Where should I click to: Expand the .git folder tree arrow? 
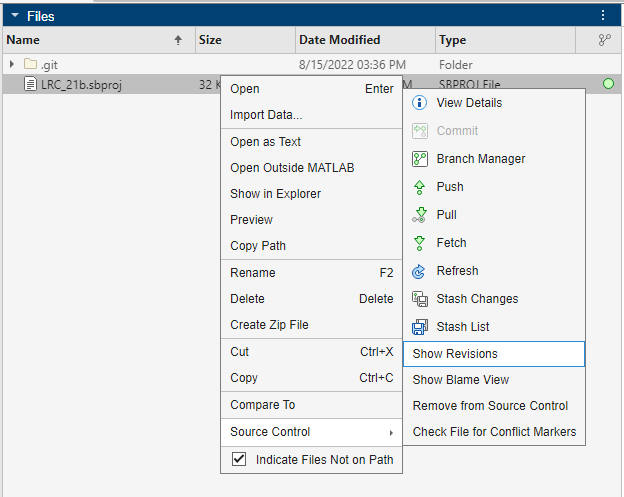(x=12, y=65)
